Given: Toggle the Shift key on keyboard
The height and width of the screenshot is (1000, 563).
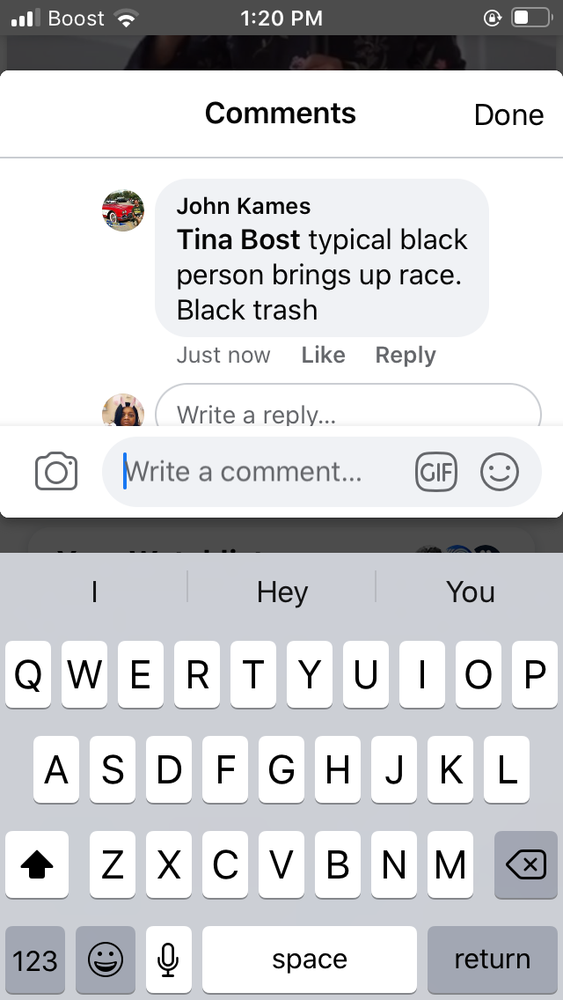Looking at the screenshot, I should pyautogui.click(x=37, y=865).
